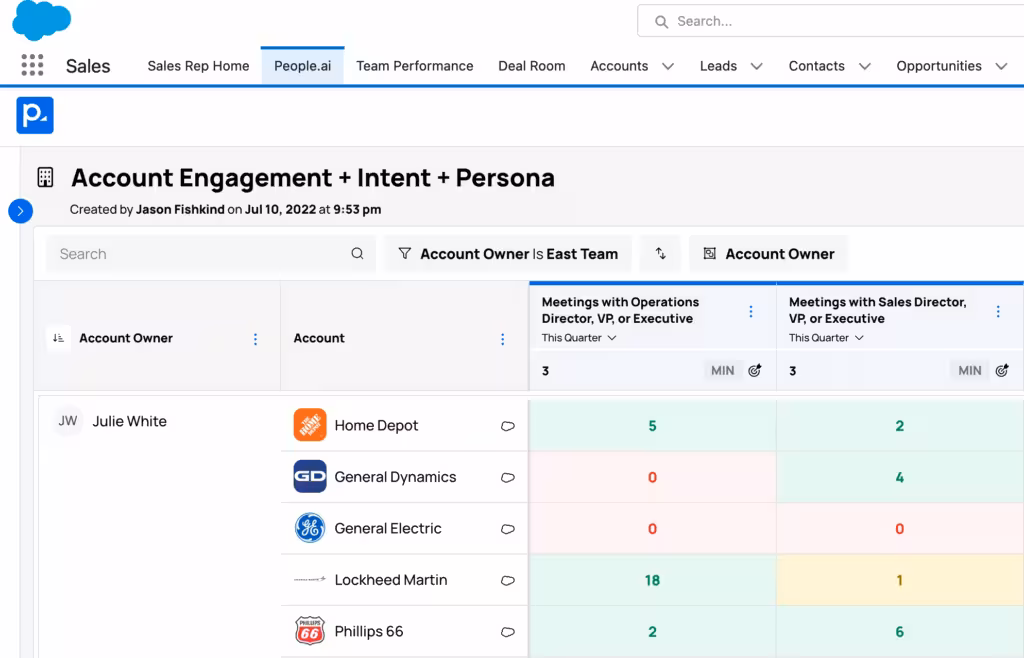Expand the blue chevron on the left edge
The height and width of the screenshot is (658, 1024).
pos(20,211)
